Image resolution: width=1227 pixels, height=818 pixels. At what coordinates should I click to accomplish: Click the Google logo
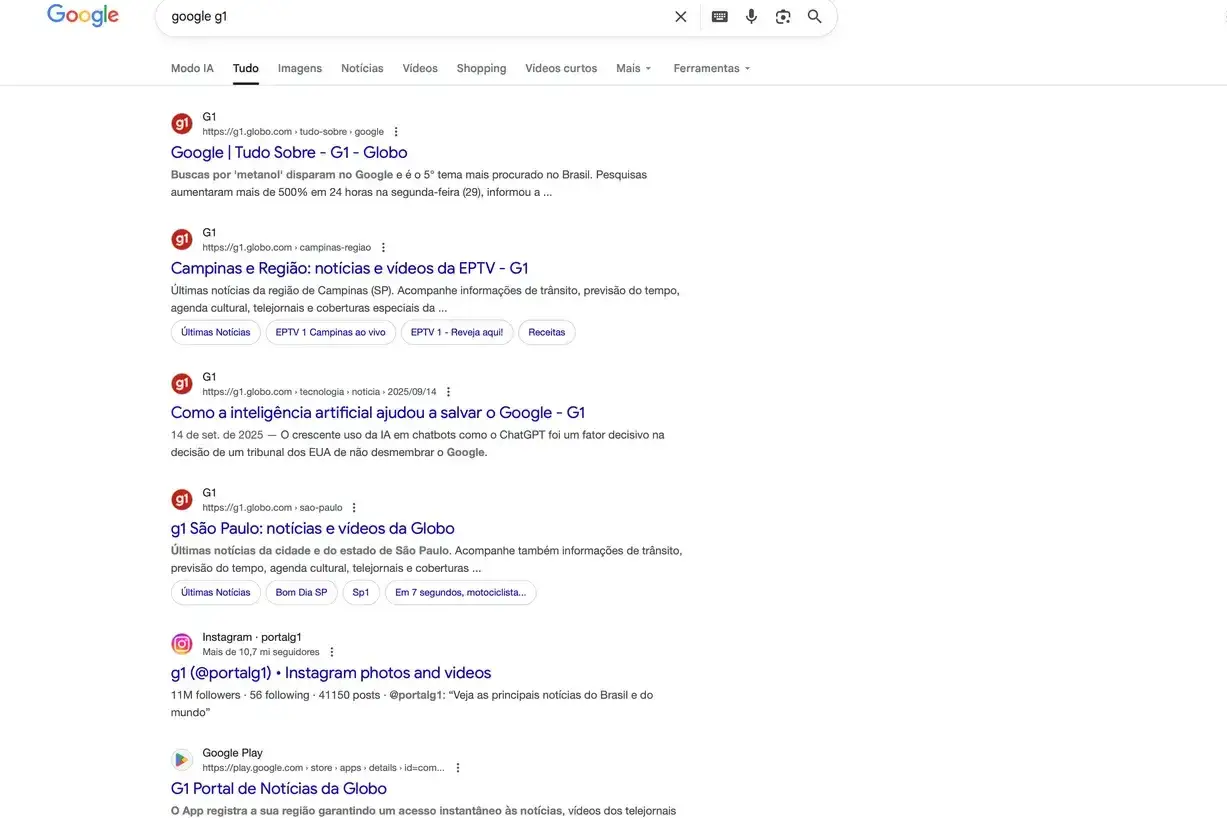[x=83, y=15]
